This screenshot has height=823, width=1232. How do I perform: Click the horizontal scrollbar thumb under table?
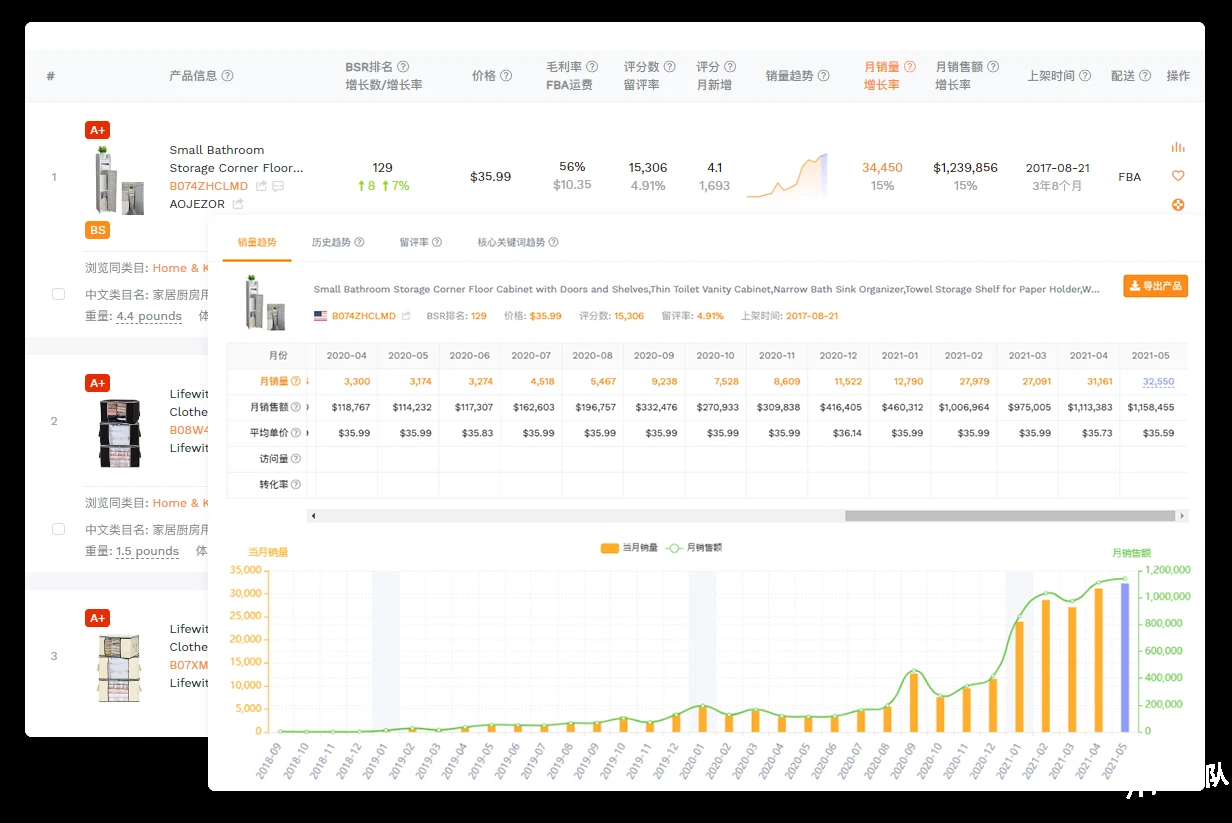1009,516
